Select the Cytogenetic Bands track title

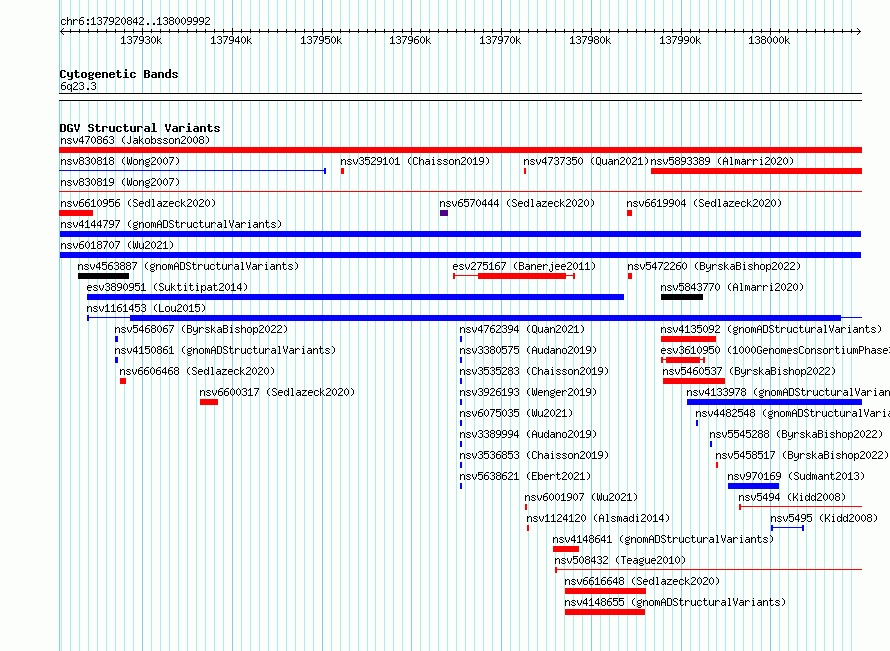[x=119, y=74]
